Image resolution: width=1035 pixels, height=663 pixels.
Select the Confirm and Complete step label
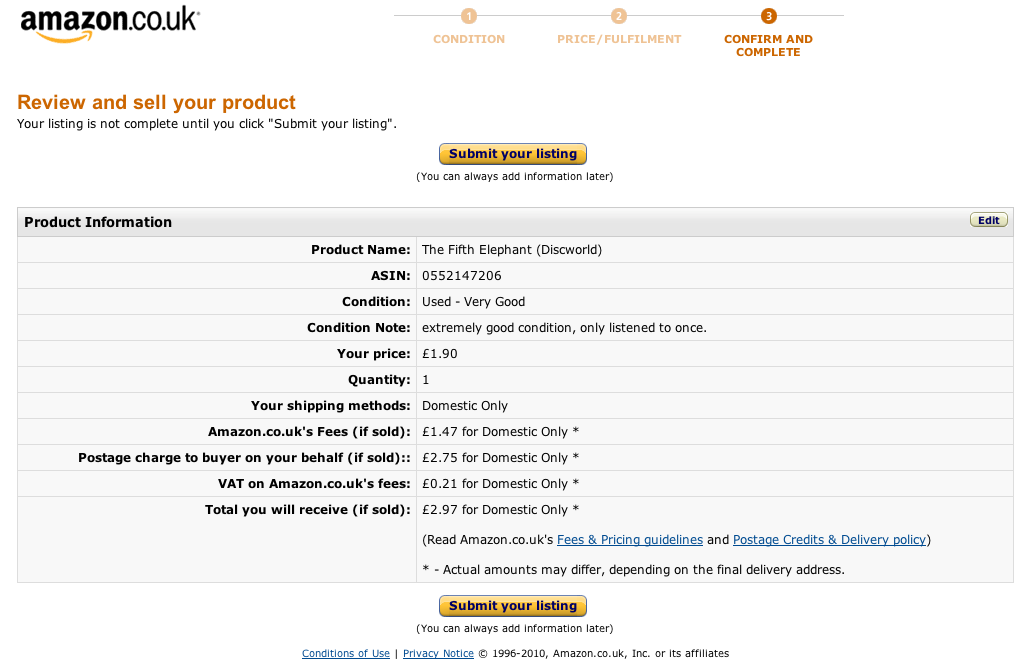tap(768, 46)
